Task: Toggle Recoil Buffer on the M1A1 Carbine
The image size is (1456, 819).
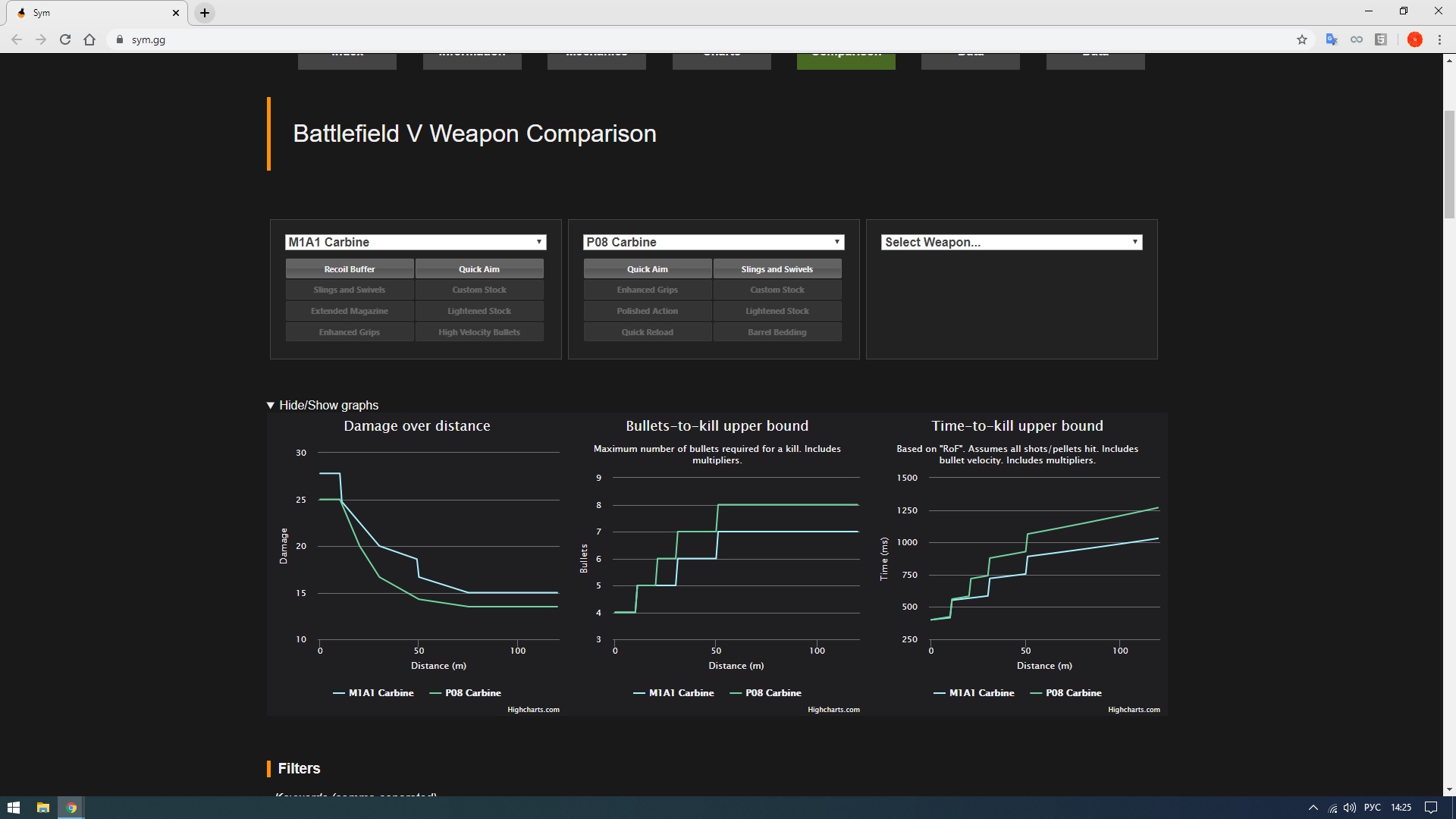Action: 350,269
